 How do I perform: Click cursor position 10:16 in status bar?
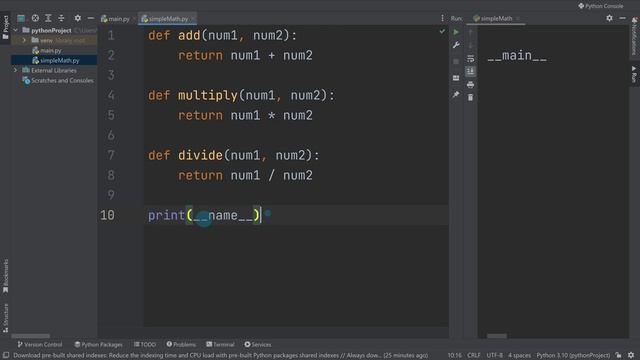454,356
